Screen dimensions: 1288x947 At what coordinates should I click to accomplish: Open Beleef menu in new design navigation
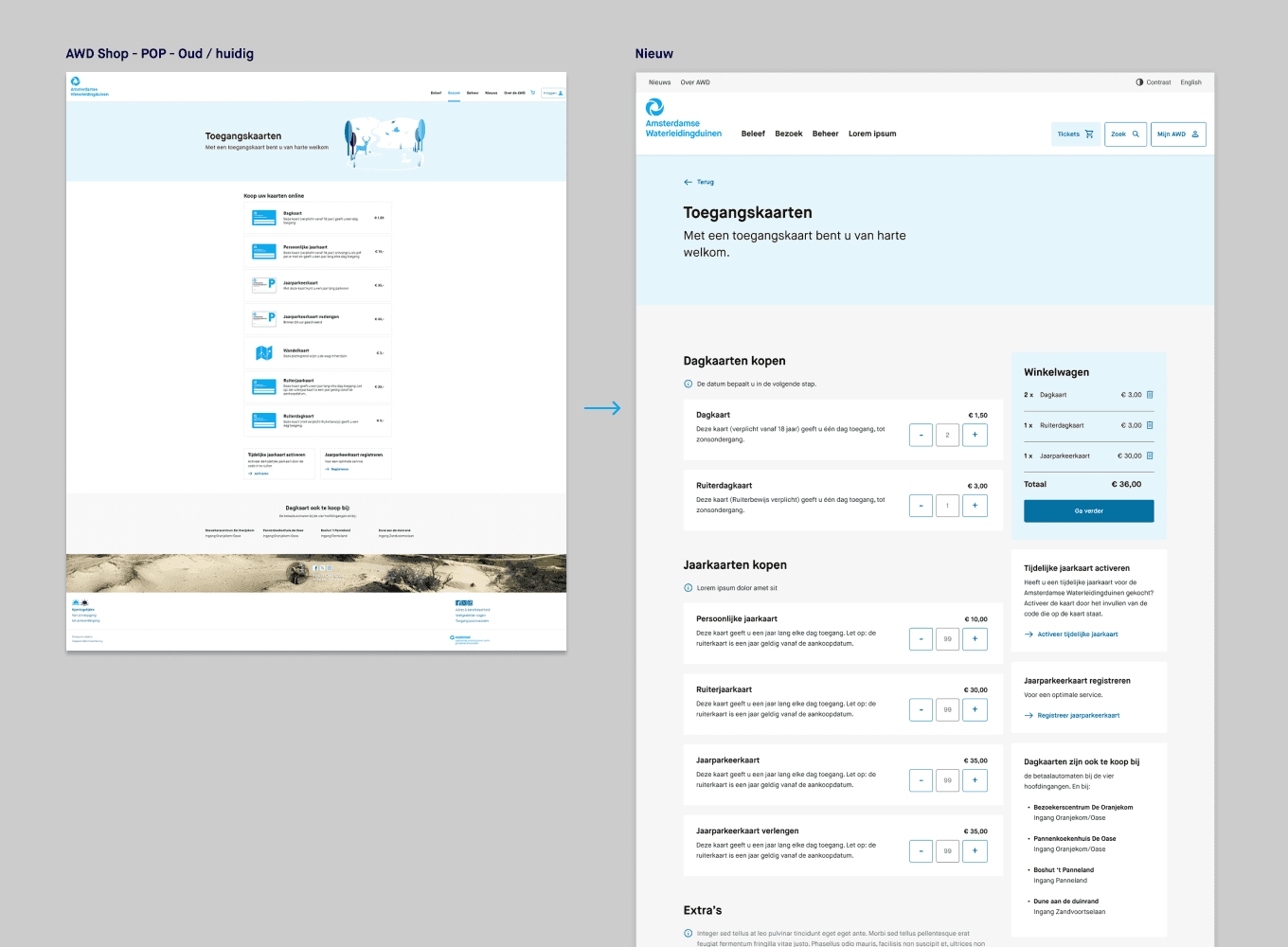pyautogui.click(x=753, y=134)
